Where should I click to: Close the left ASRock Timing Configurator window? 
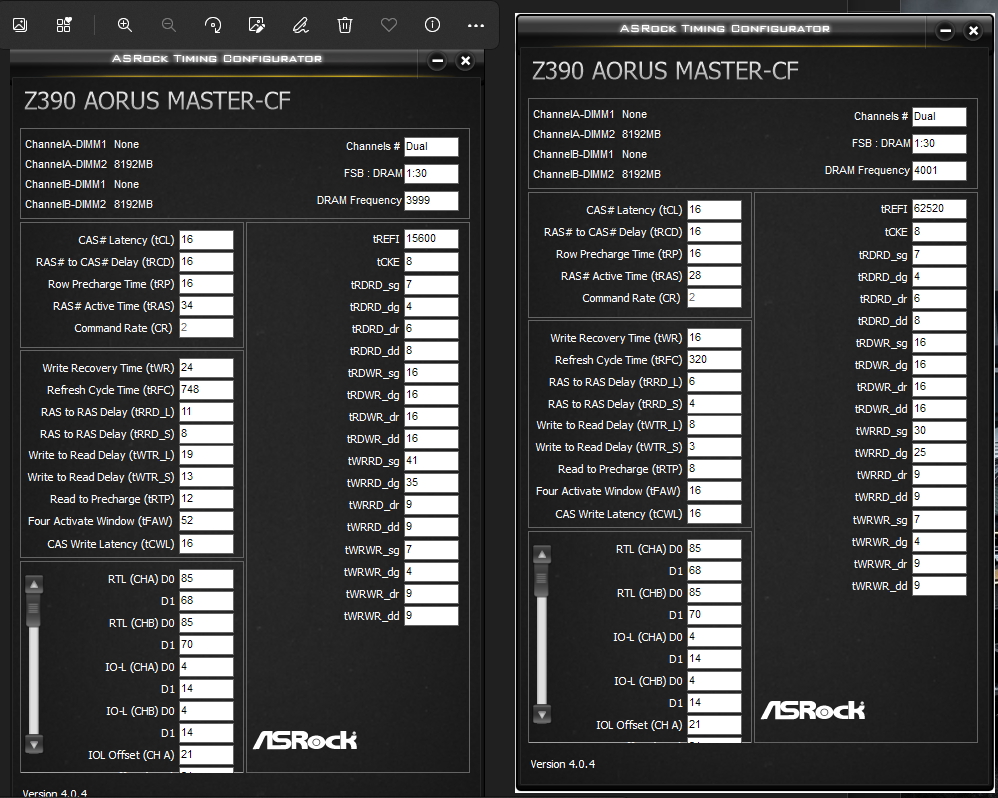465,61
